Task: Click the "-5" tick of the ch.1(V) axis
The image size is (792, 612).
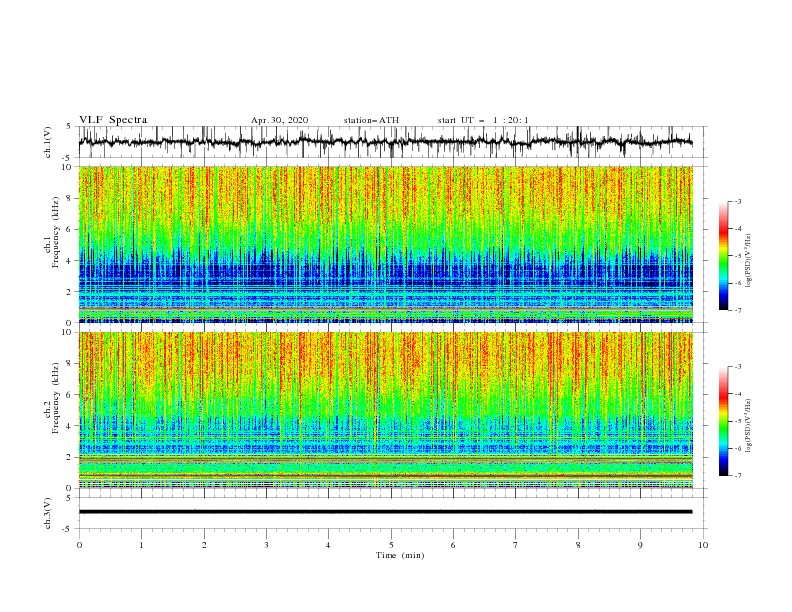Action: (x=68, y=158)
